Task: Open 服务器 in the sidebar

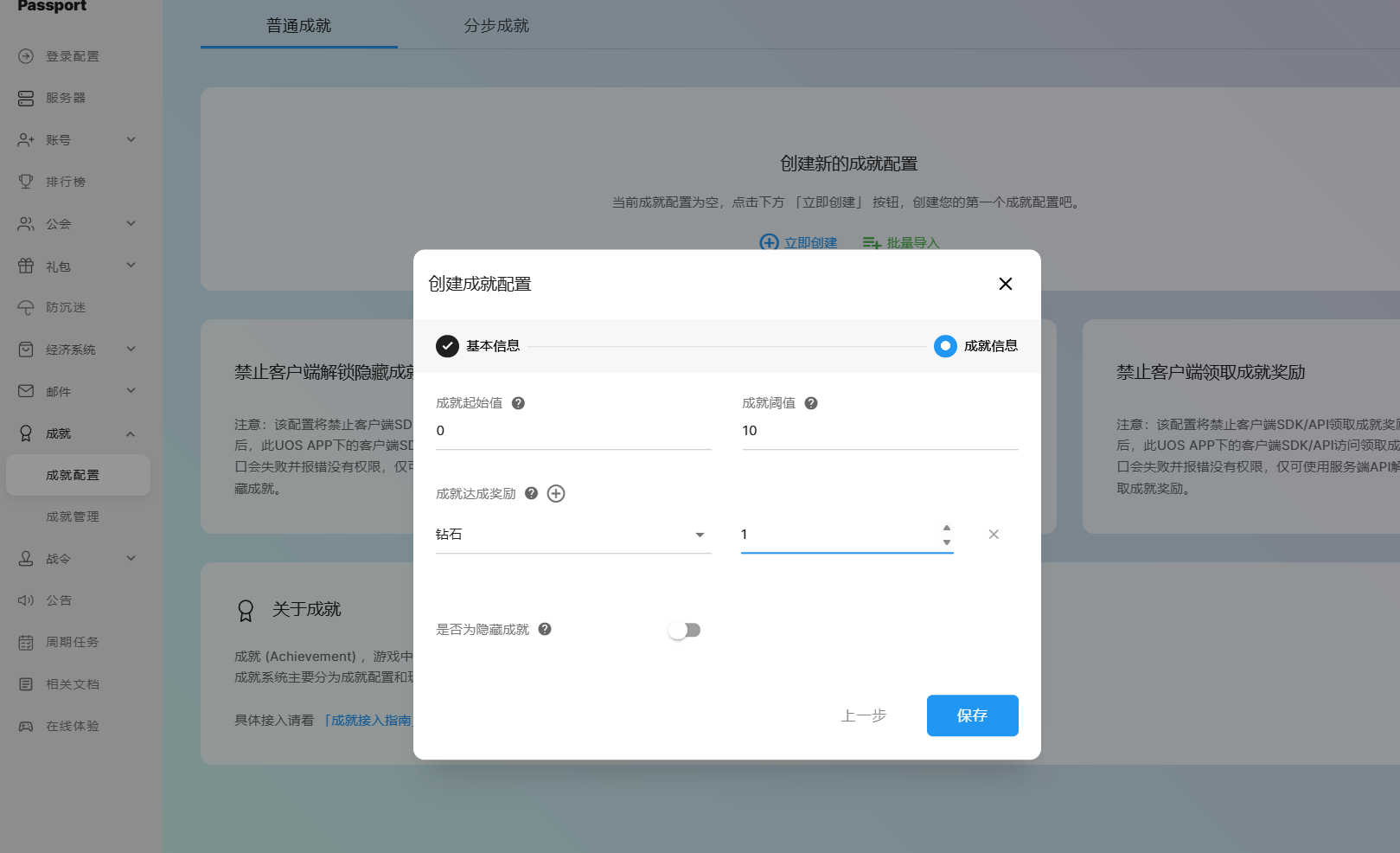Action: coord(66,98)
